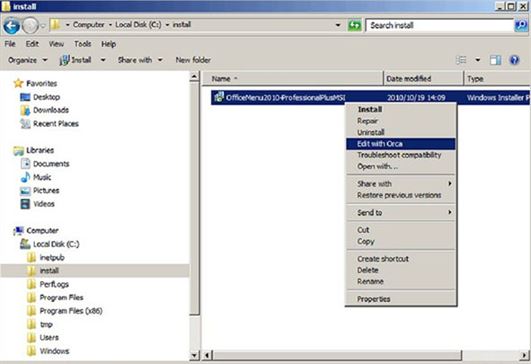Click the Install toolbar button
Screen dimensions: 531x364
(x=76, y=60)
